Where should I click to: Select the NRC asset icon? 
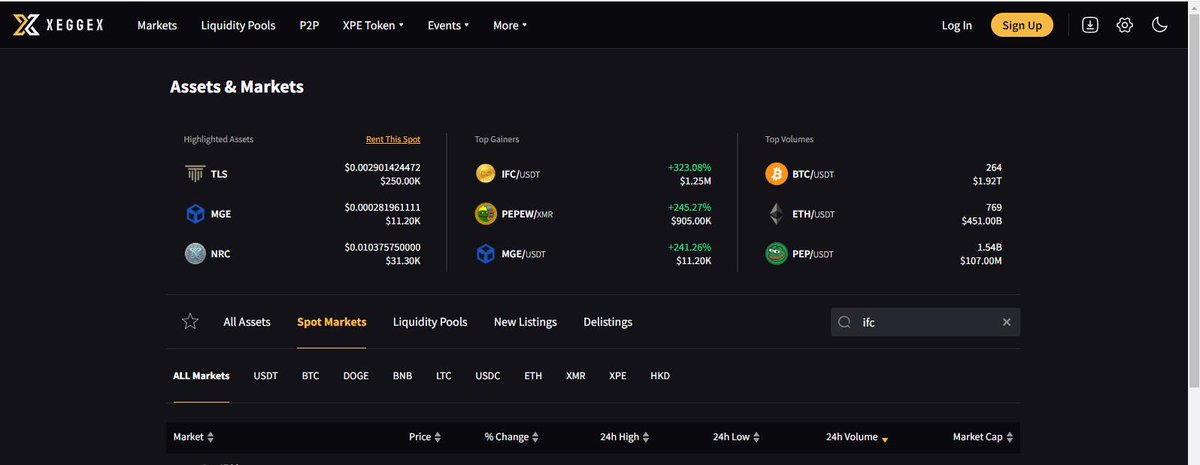[195, 254]
